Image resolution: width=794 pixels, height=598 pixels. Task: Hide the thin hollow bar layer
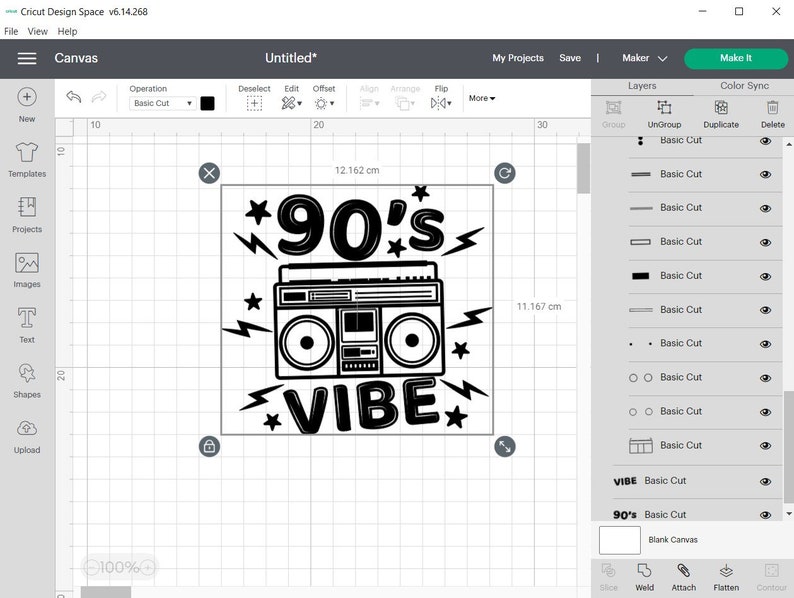pyautogui.click(x=765, y=310)
